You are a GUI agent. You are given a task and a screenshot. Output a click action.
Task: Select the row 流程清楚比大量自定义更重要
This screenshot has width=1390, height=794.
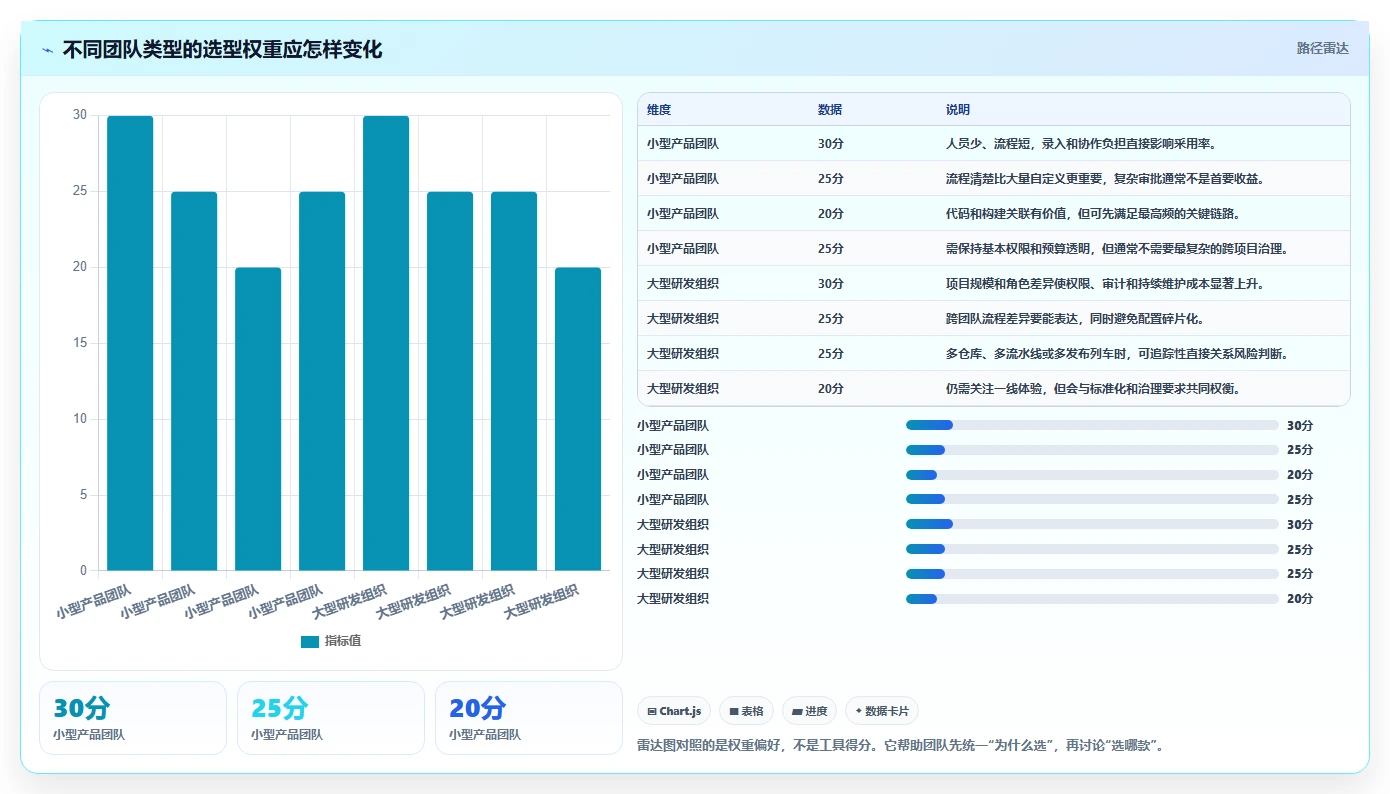click(x=993, y=179)
